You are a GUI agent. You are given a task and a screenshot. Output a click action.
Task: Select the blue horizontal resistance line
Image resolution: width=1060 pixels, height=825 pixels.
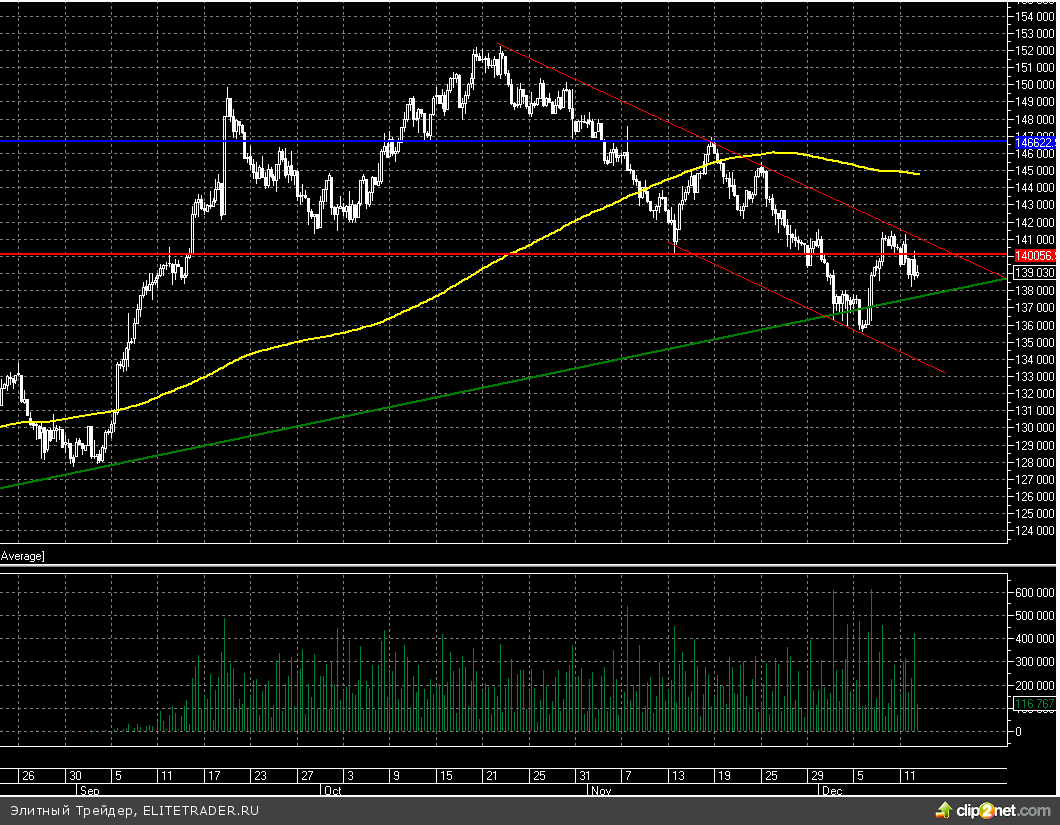click(300, 141)
